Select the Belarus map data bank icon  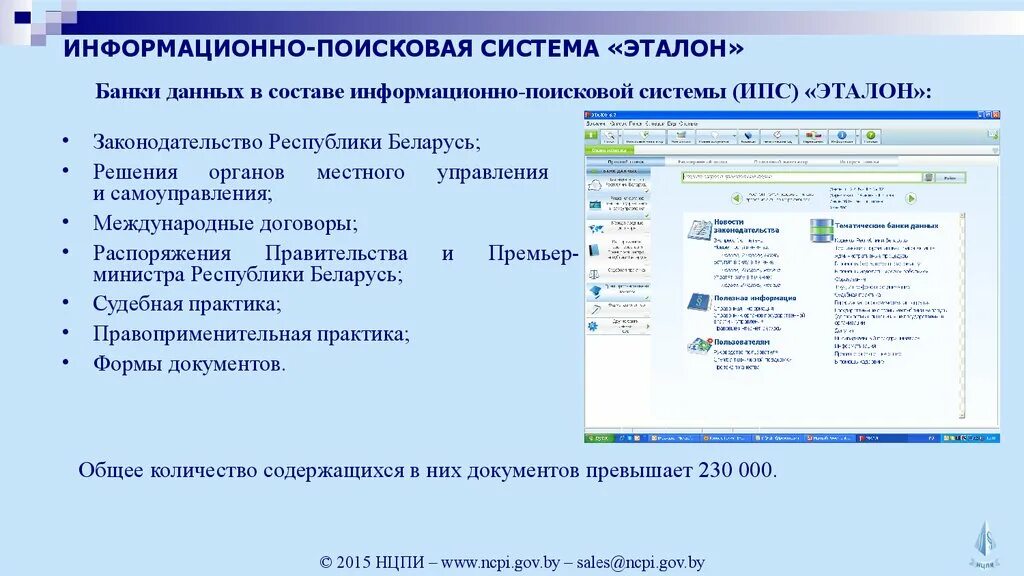tap(595, 185)
